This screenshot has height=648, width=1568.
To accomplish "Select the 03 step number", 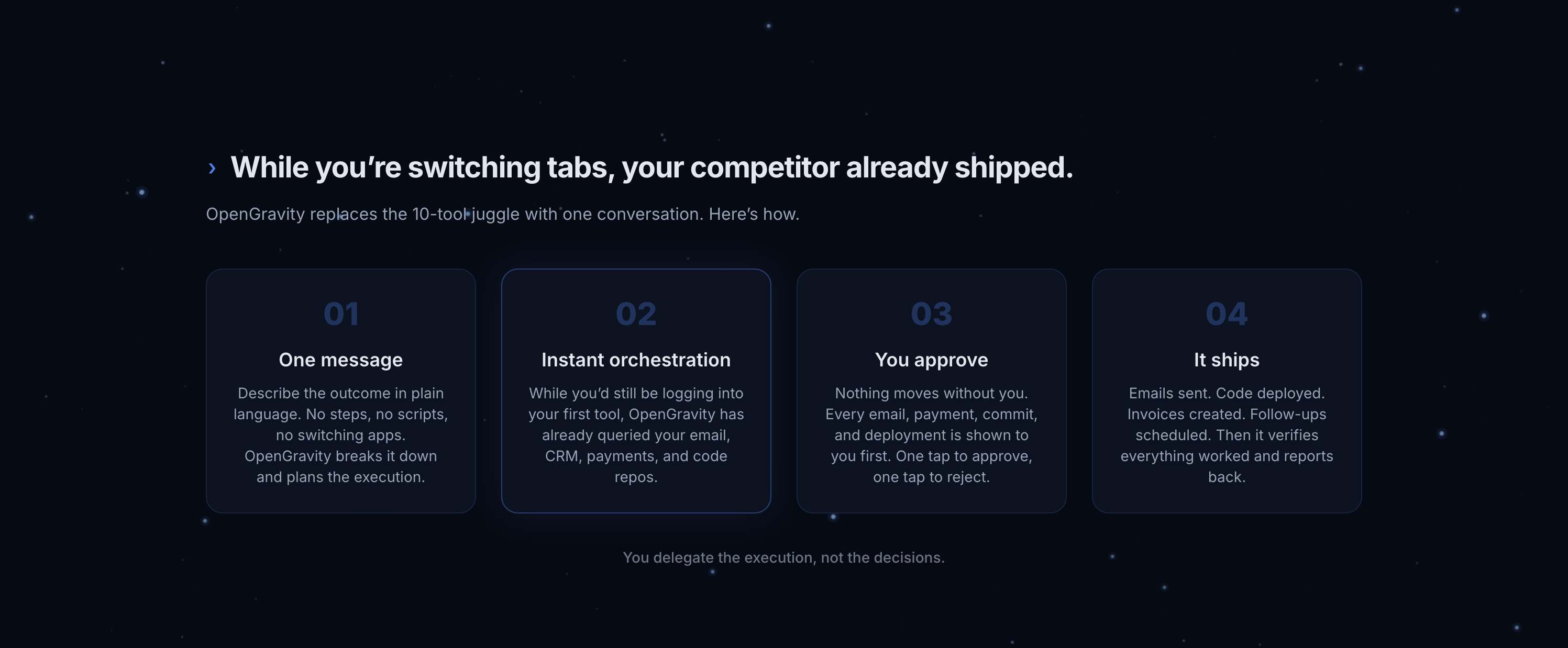I will (931, 314).
